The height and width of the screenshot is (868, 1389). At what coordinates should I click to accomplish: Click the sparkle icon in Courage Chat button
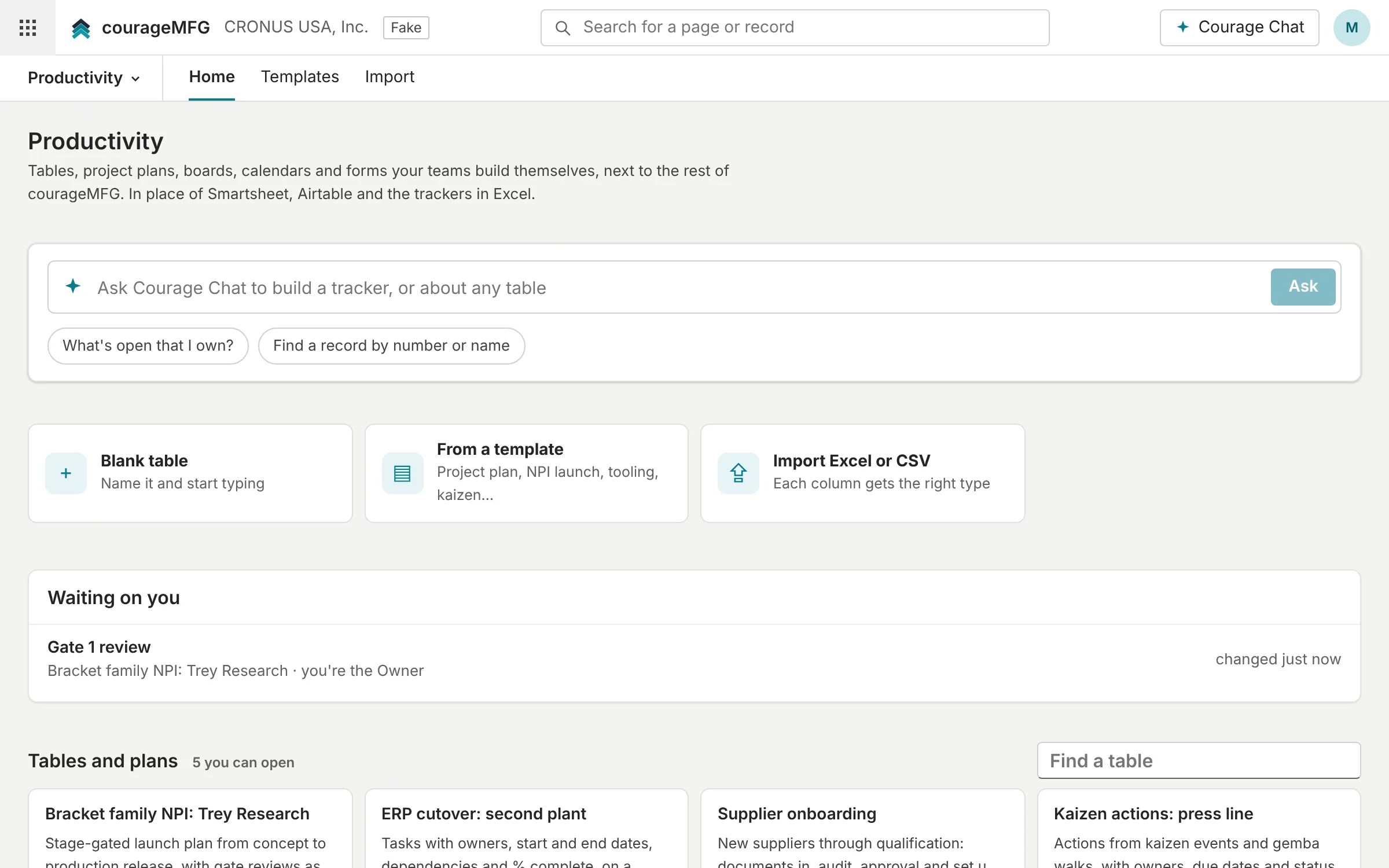(1183, 27)
